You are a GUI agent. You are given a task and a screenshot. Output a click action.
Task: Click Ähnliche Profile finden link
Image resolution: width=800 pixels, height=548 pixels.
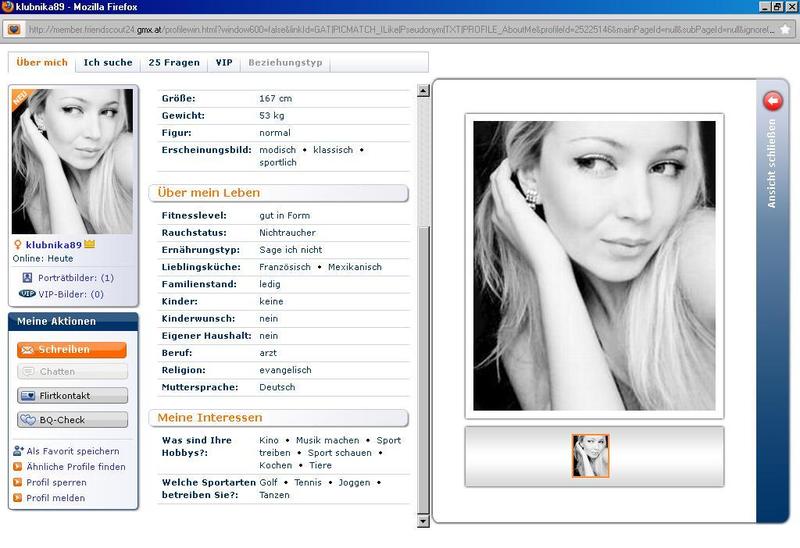tap(76, 467)
